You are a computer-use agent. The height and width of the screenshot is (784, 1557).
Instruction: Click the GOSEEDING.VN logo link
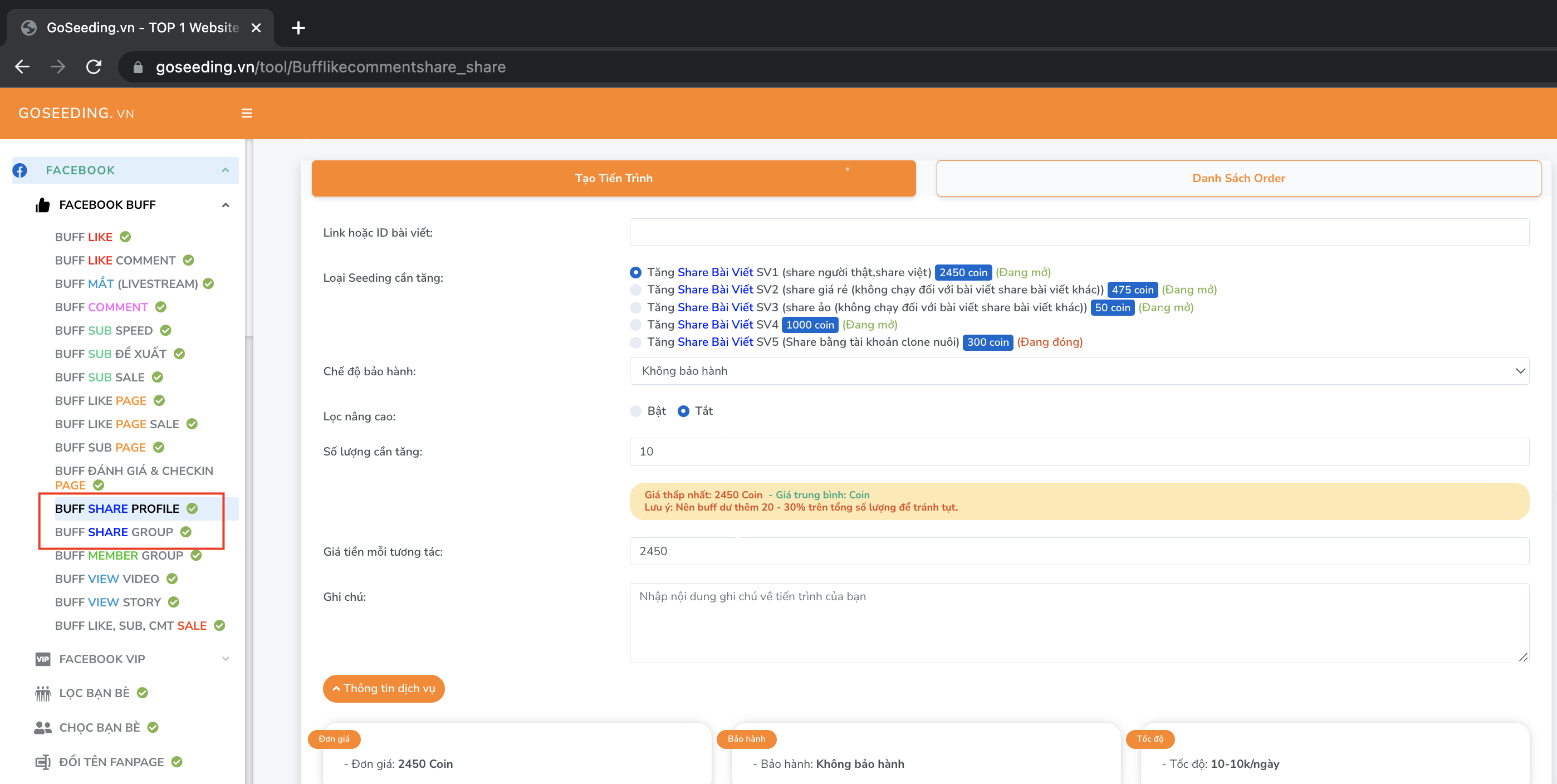coord(76,113)
